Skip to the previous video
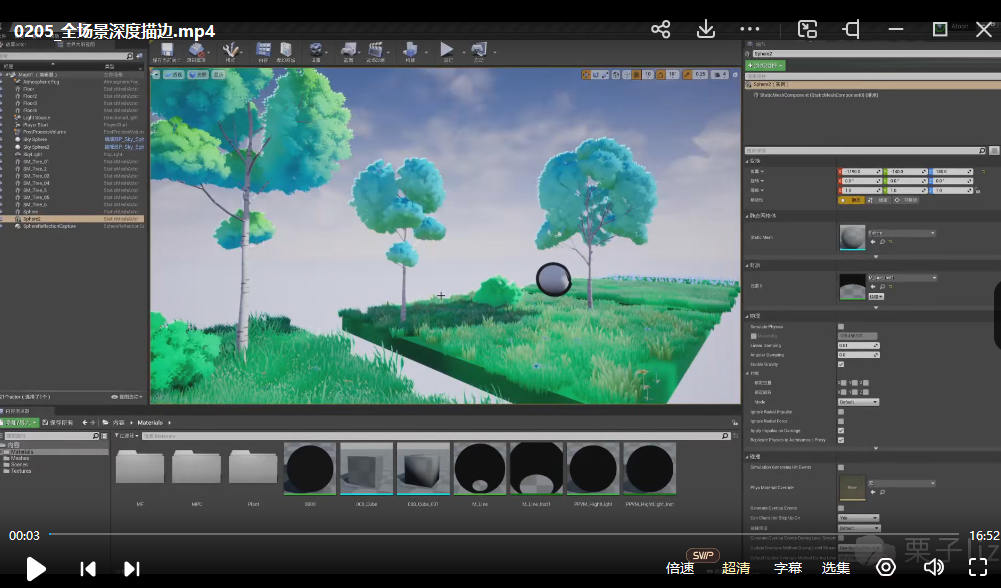Viewport: 1001px width, 588px height. 88,569
